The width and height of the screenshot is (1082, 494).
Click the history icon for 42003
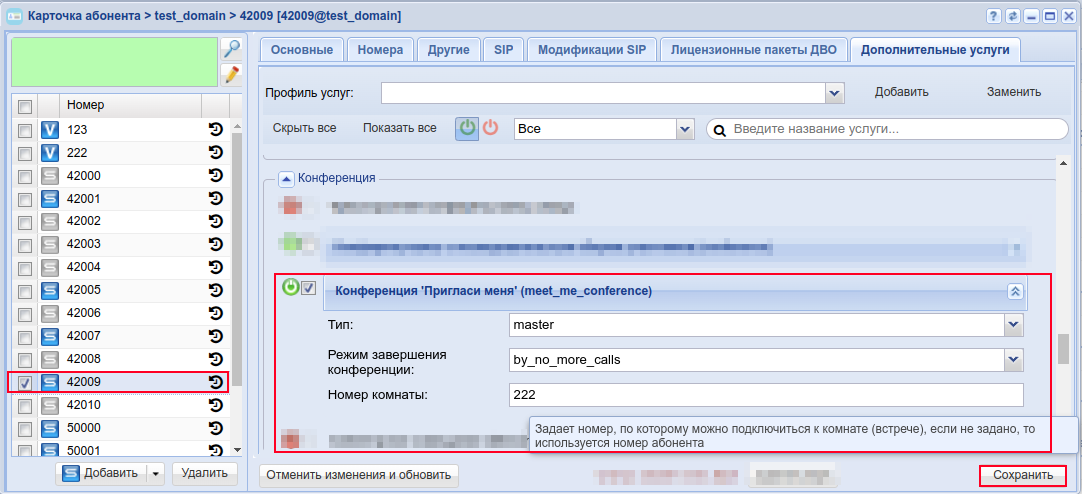[x=216, y=244]
